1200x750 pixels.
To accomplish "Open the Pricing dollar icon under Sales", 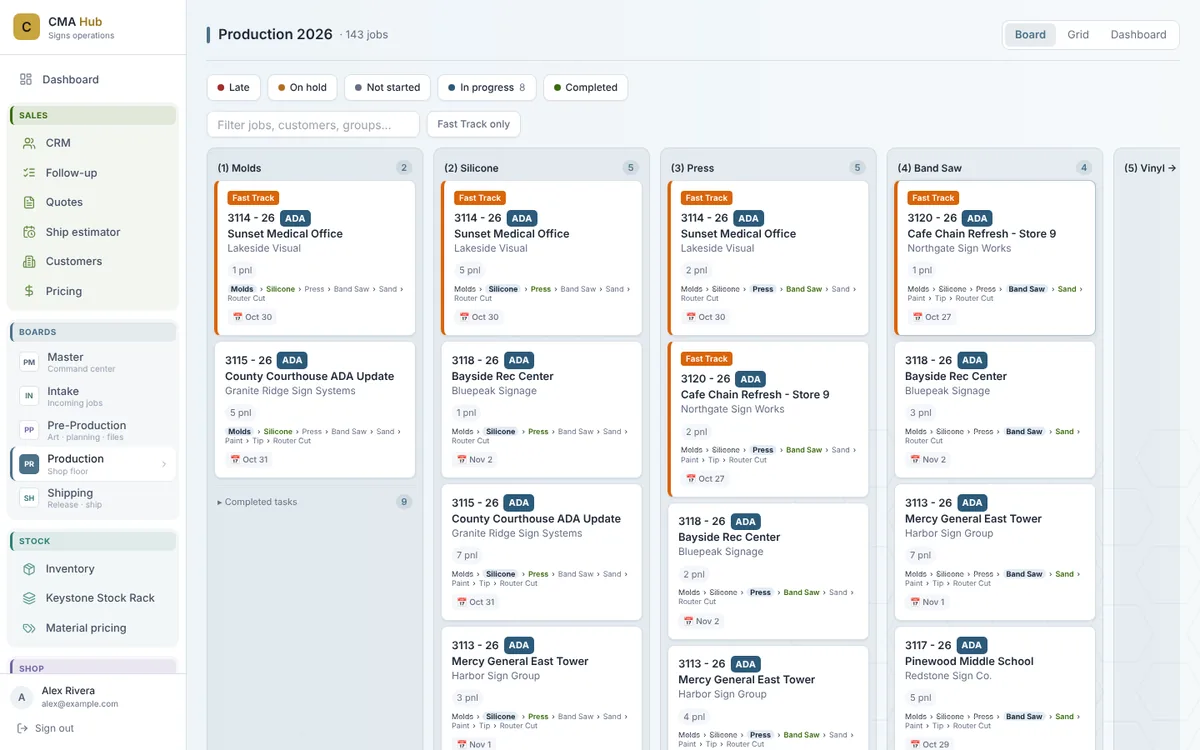I will [29, 291].
